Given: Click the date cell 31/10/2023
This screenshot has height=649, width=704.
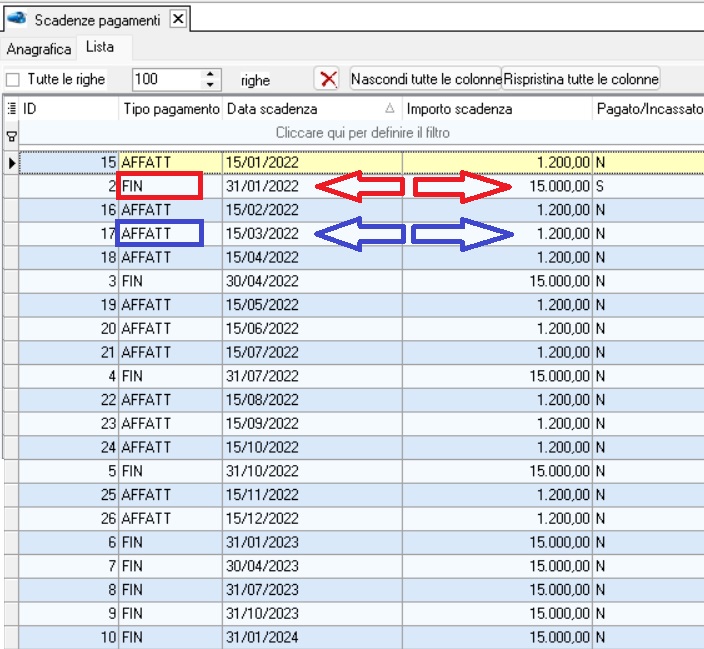Looking at the screenshot, I should pyautogui.click(x=312, y=614).
